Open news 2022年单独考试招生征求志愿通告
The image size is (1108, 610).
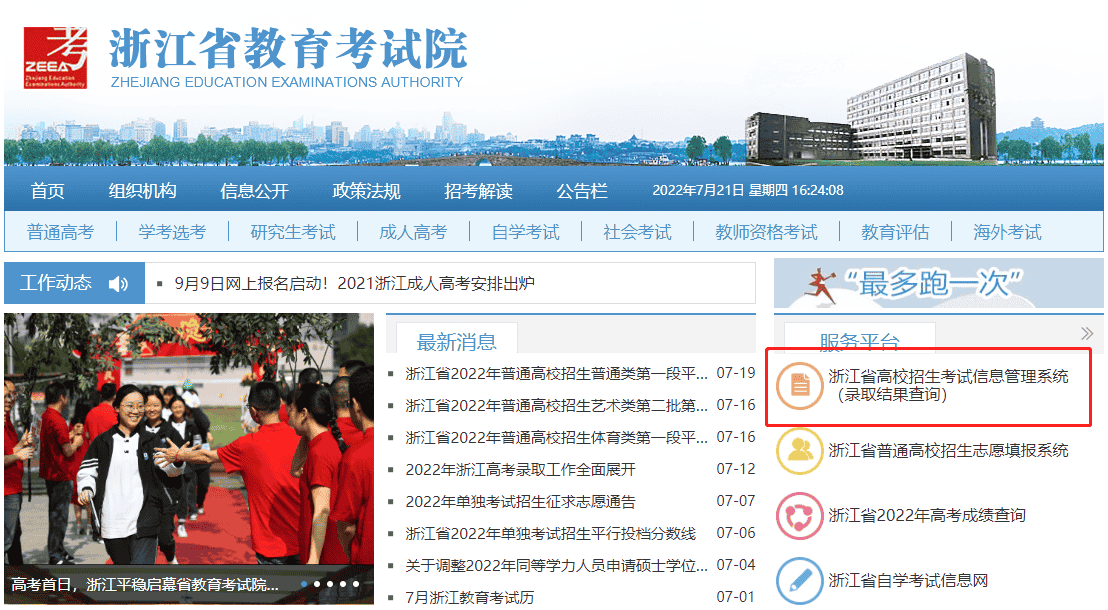pyautogui.click(x=521, y=501)
